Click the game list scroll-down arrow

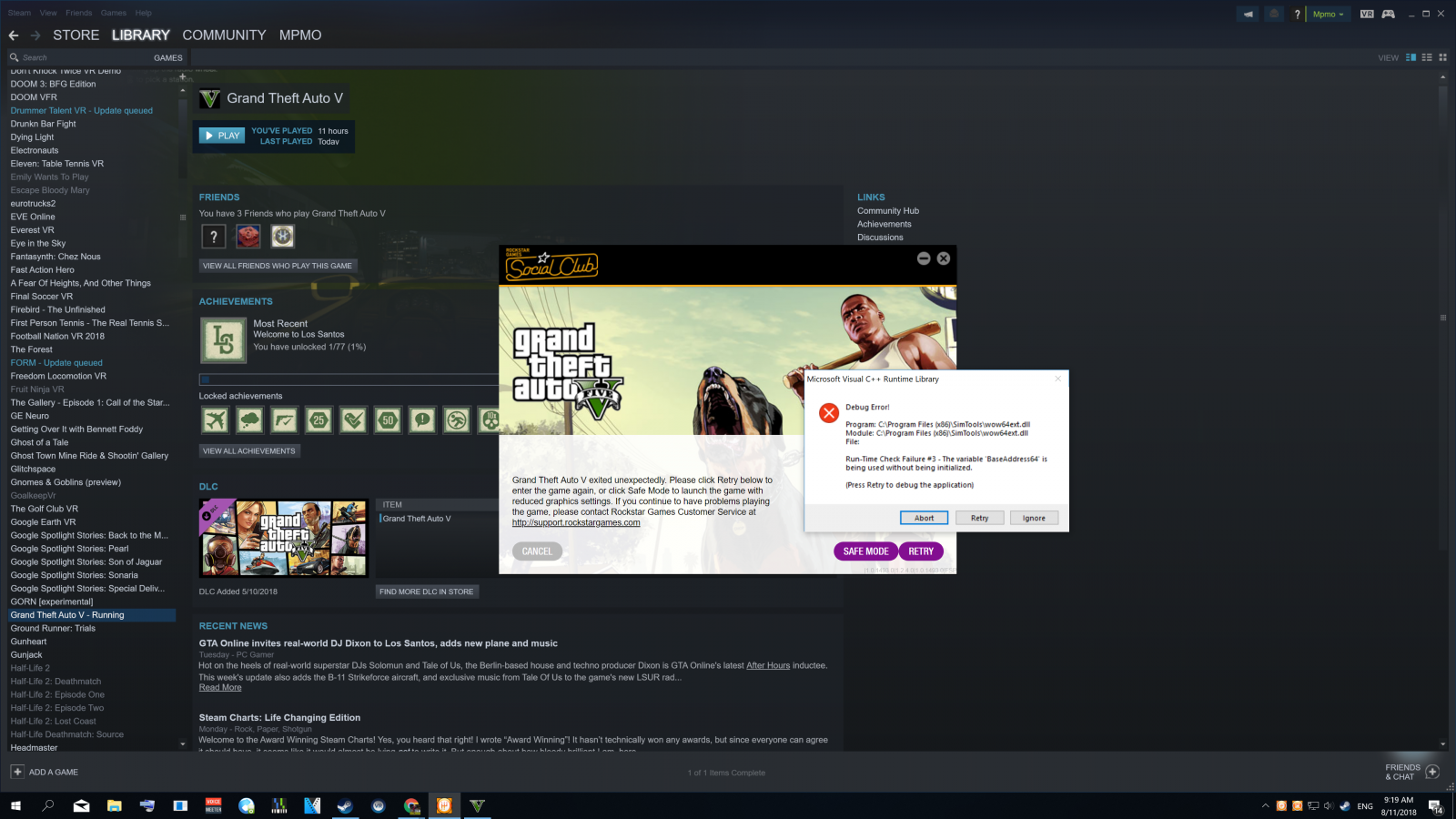pyautogui.click(x=183, y=743)
